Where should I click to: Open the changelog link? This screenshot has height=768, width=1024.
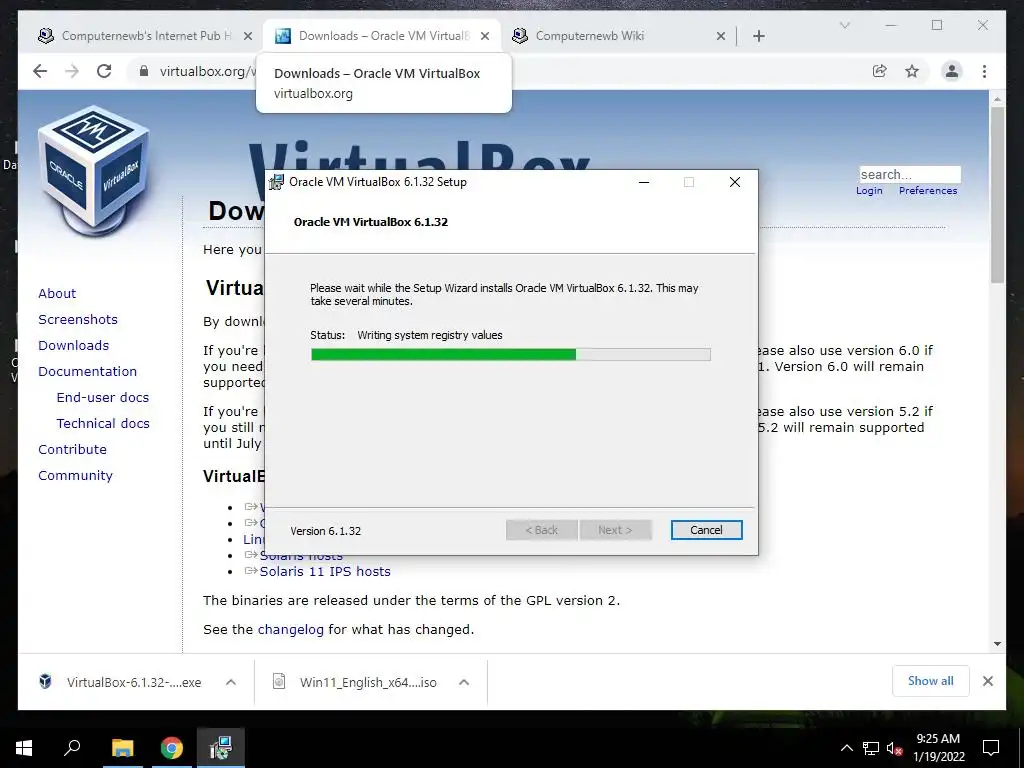(291, 630)
